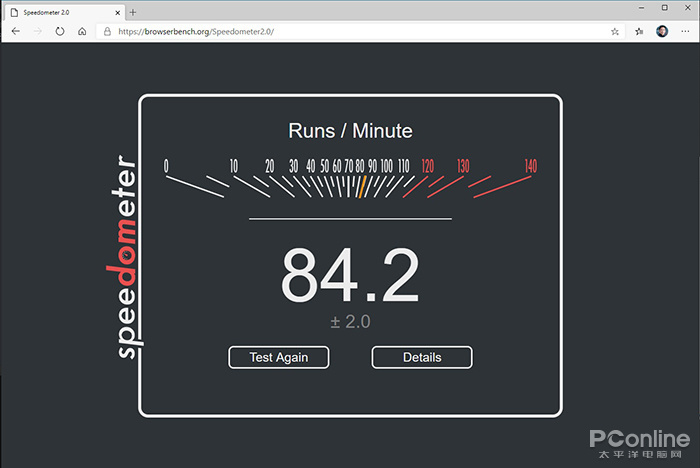Screen dimensions: 700x468
Task: Click the forward navigation arrow
Action: point(38,31)
